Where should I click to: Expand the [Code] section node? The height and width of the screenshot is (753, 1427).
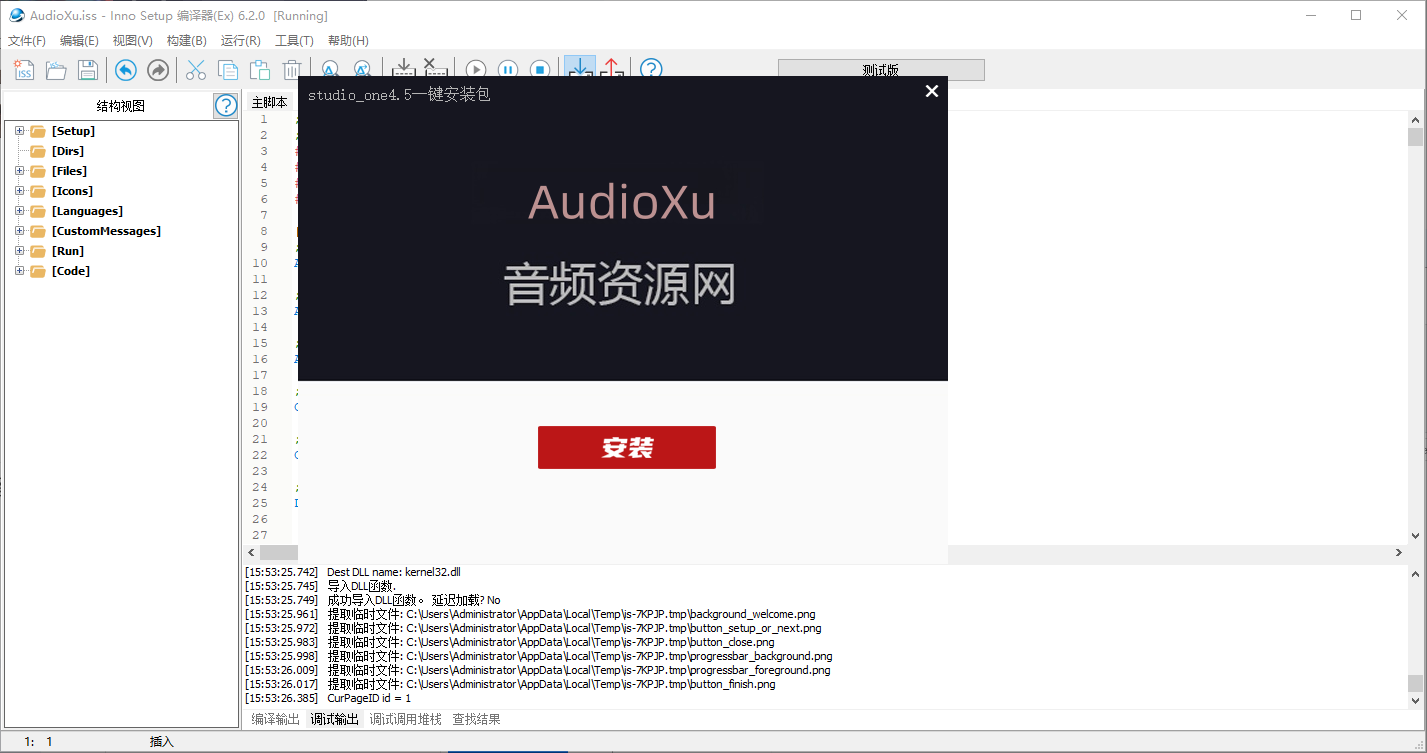[x=18, y=271]
